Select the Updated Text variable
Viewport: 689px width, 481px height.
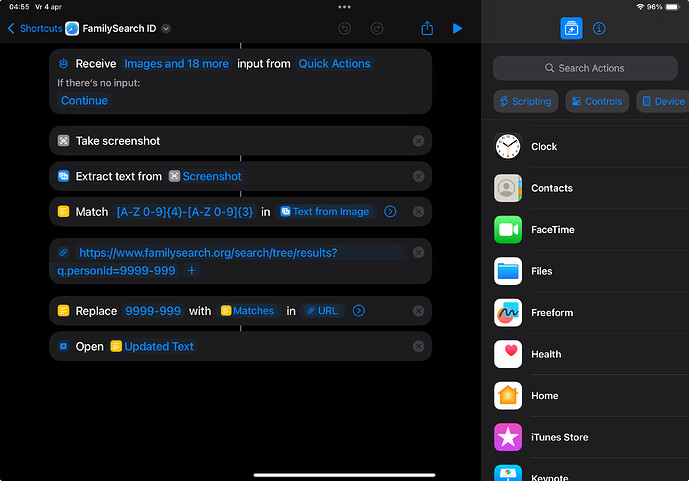pos(152,347)
